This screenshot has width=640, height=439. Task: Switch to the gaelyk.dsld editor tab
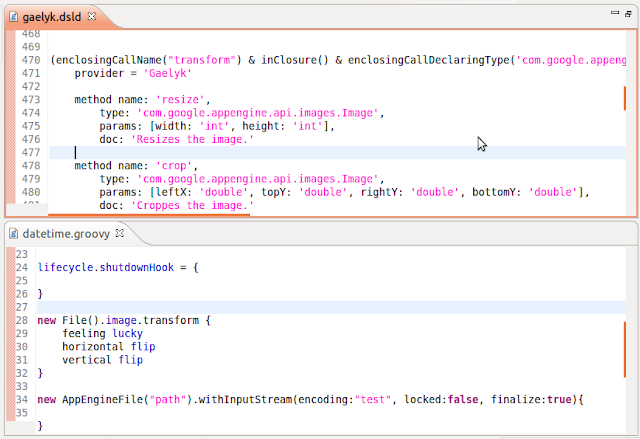(51, 17)
